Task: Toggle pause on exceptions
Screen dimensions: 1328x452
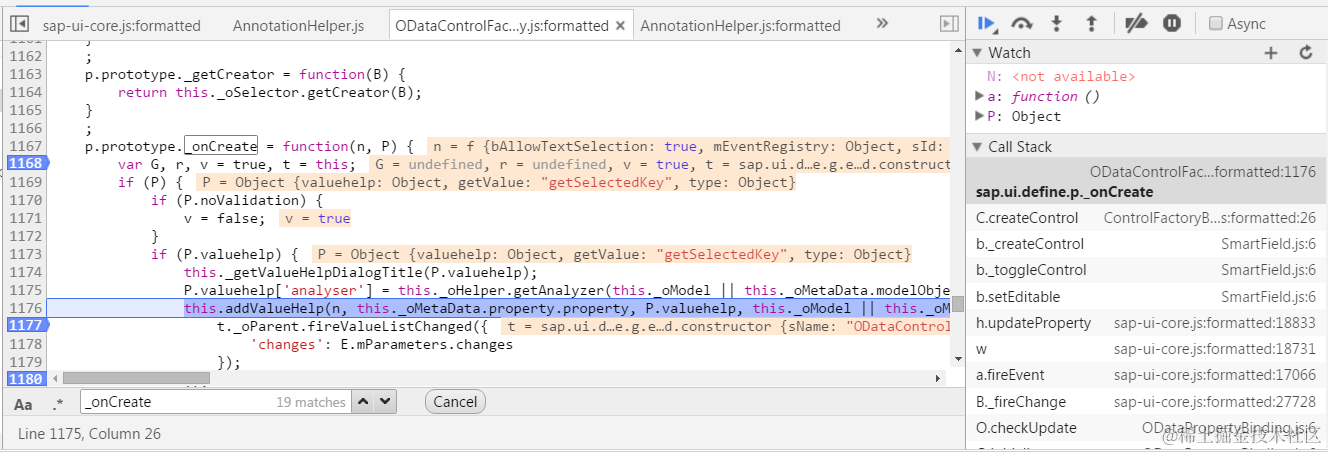Action: pyautogui.click(x=1171, y=23)
